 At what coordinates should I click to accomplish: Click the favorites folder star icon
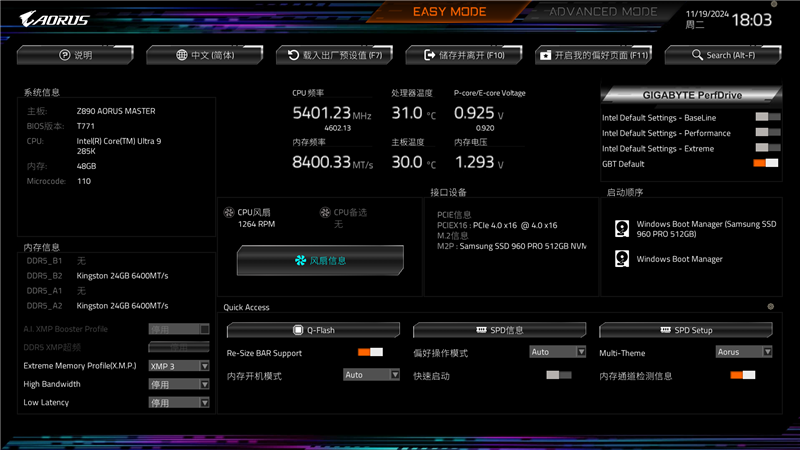(x=545, y=55)
